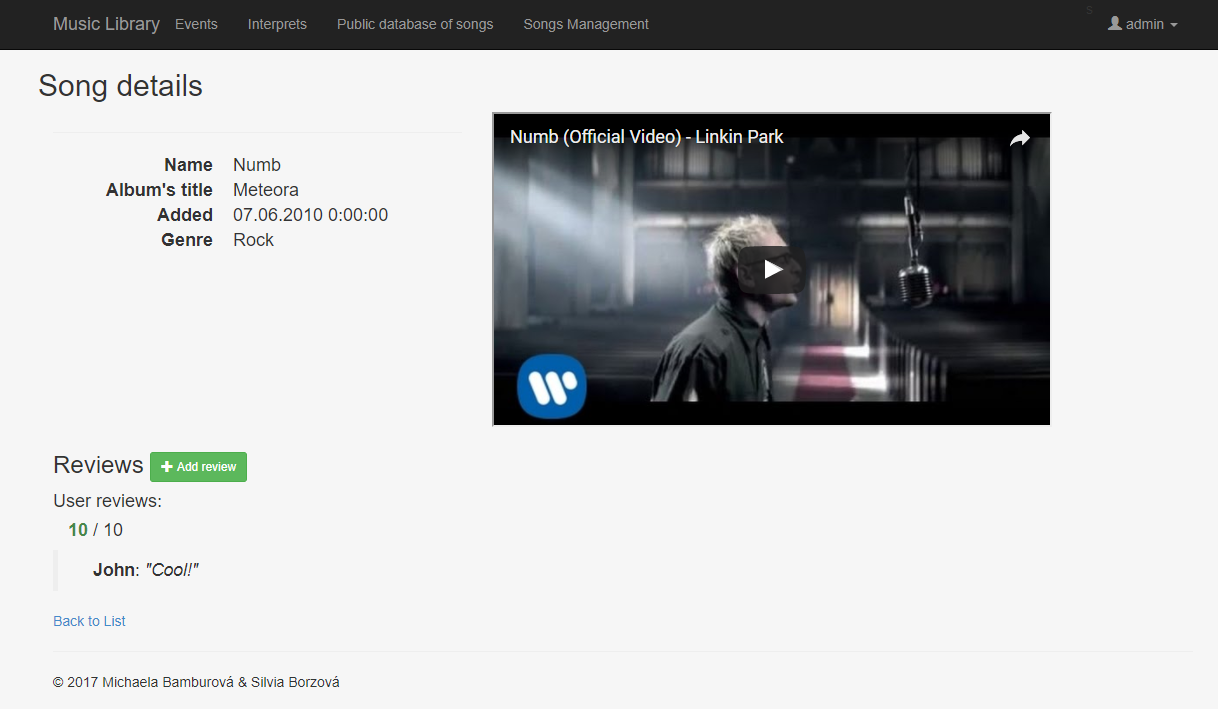
Task: Navigate to Songs Management
Action: tap(586, 24)
